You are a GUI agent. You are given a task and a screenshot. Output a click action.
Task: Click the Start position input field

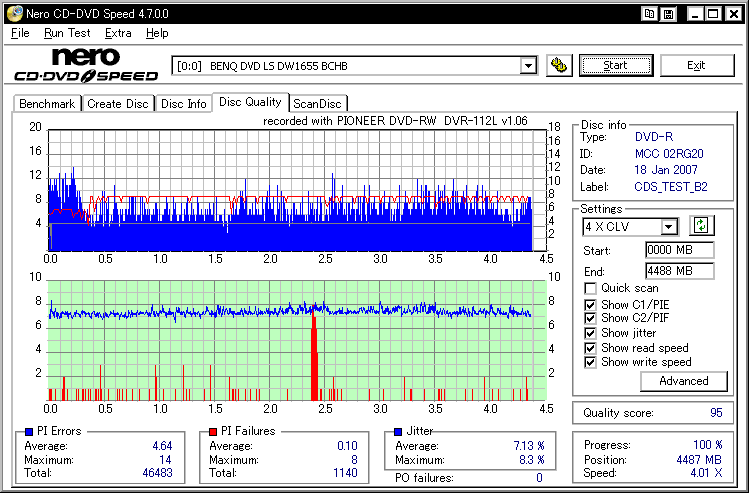coord(679,250)
